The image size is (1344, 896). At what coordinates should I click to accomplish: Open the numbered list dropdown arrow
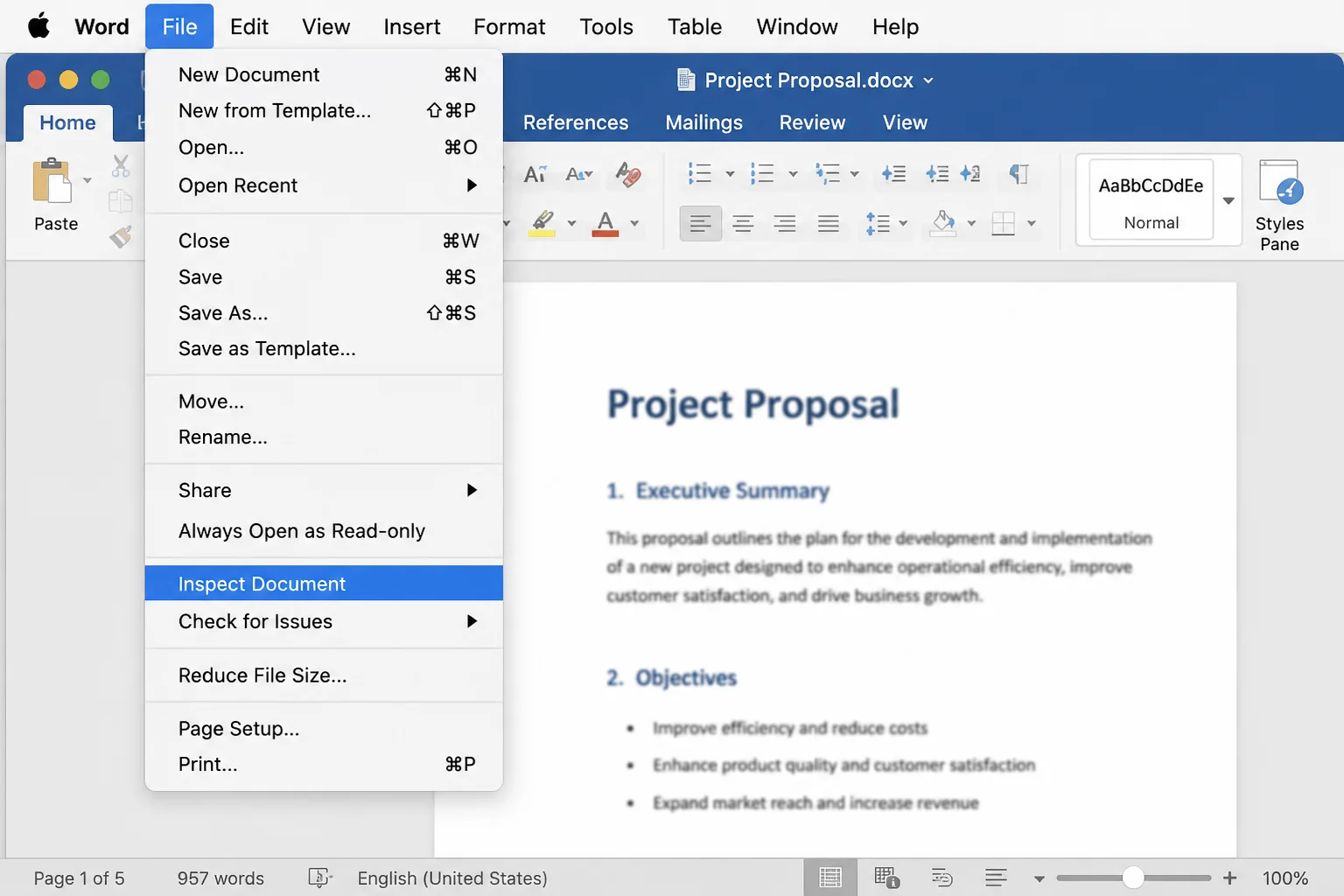click(793, 174)
